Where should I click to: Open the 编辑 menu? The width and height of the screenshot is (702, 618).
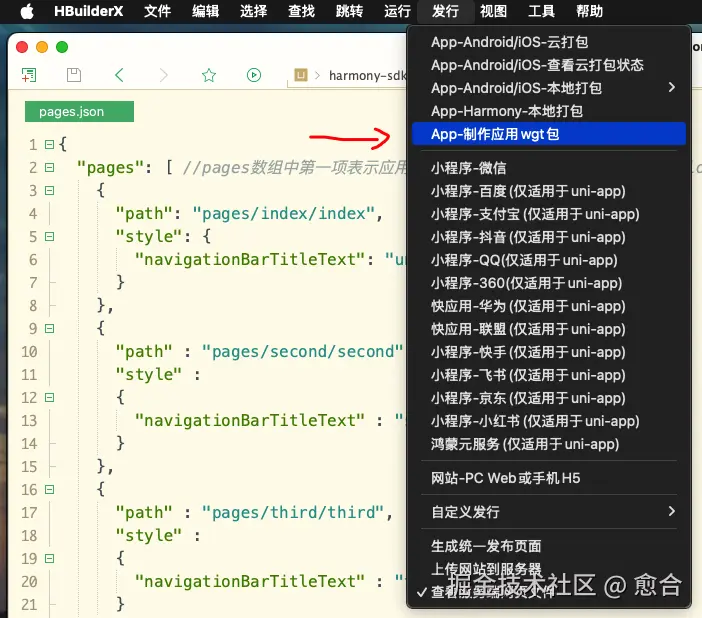pos(205,11)
